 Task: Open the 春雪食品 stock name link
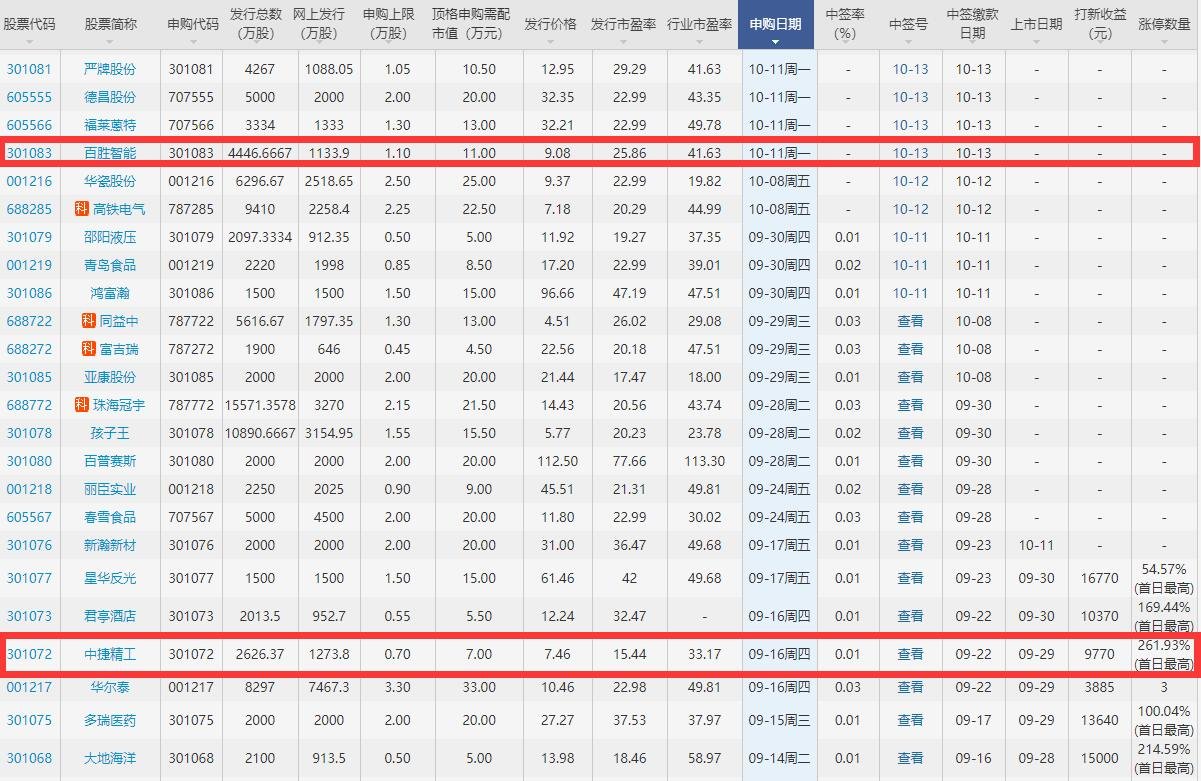(110, 517)
